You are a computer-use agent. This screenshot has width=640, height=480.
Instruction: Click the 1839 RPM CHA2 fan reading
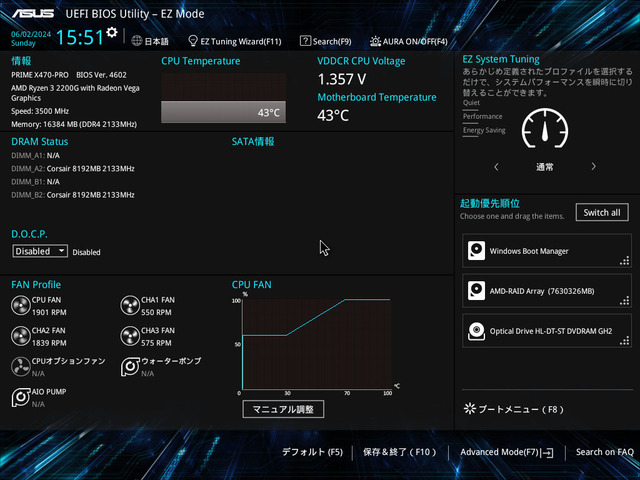[49, 343]
